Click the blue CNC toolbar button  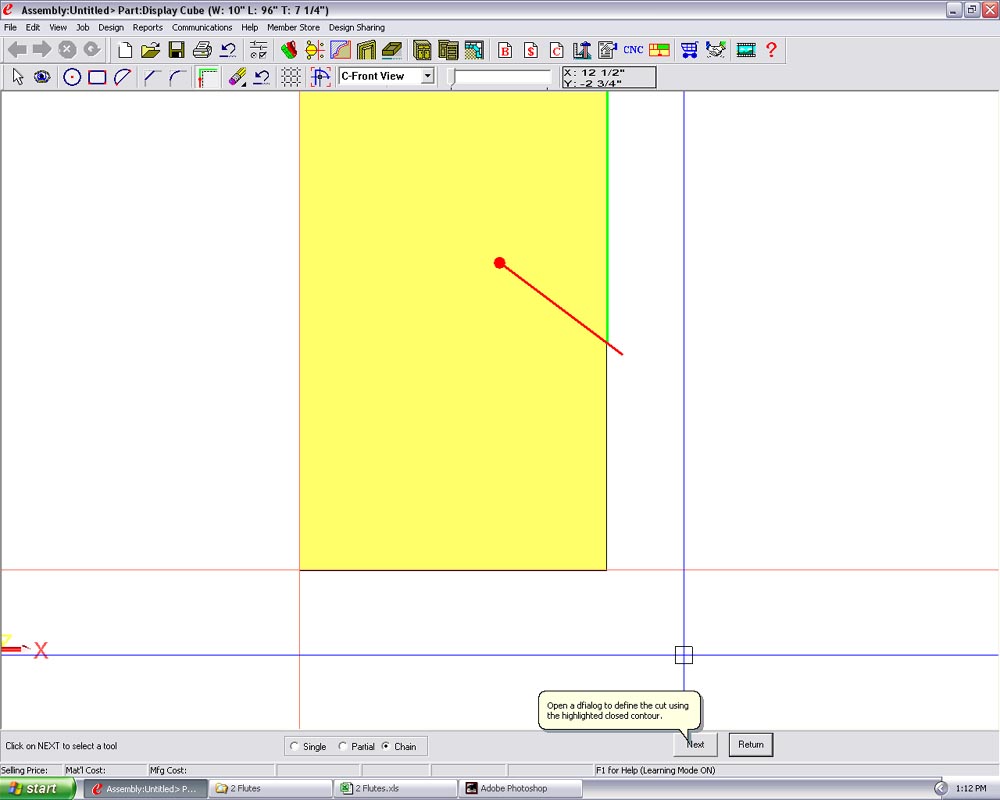pyautogui.click(x=633, y=50)
